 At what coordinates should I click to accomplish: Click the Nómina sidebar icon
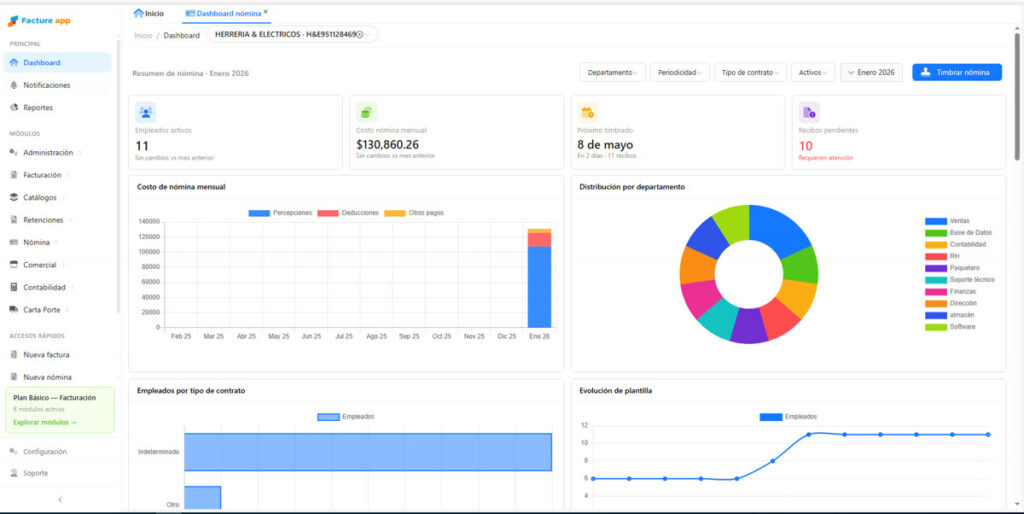(x=14, y=242)
